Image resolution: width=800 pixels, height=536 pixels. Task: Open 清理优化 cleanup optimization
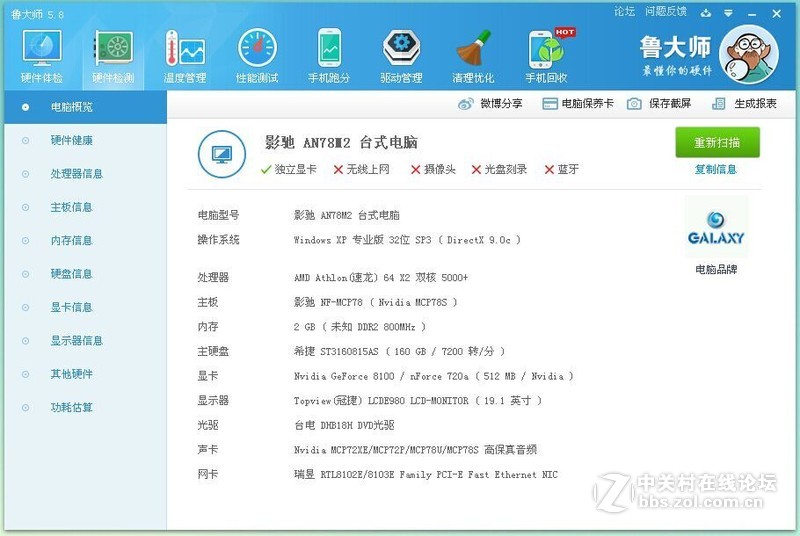tap(473, 56)
